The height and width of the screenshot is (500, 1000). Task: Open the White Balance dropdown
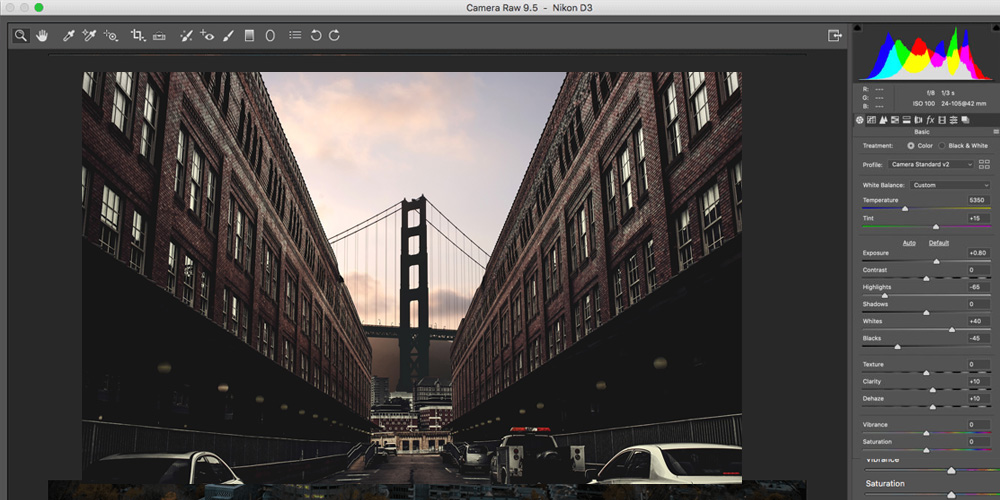click(x=950, y=185)
